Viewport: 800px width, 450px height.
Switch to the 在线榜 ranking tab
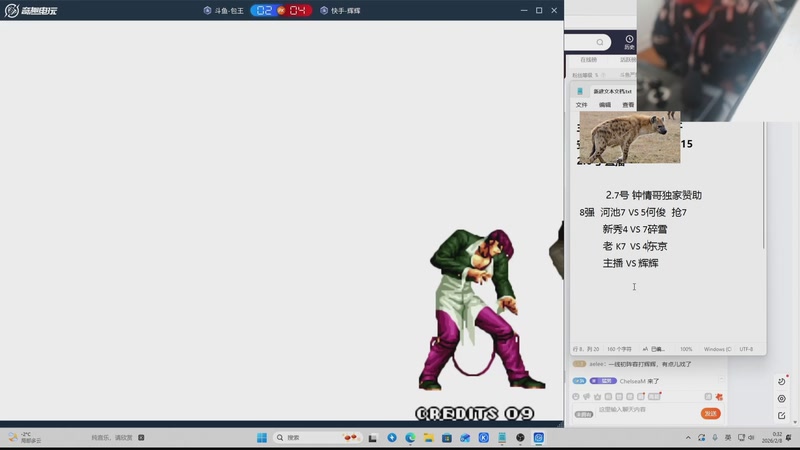pyautogui.click(x=588, y=60)
